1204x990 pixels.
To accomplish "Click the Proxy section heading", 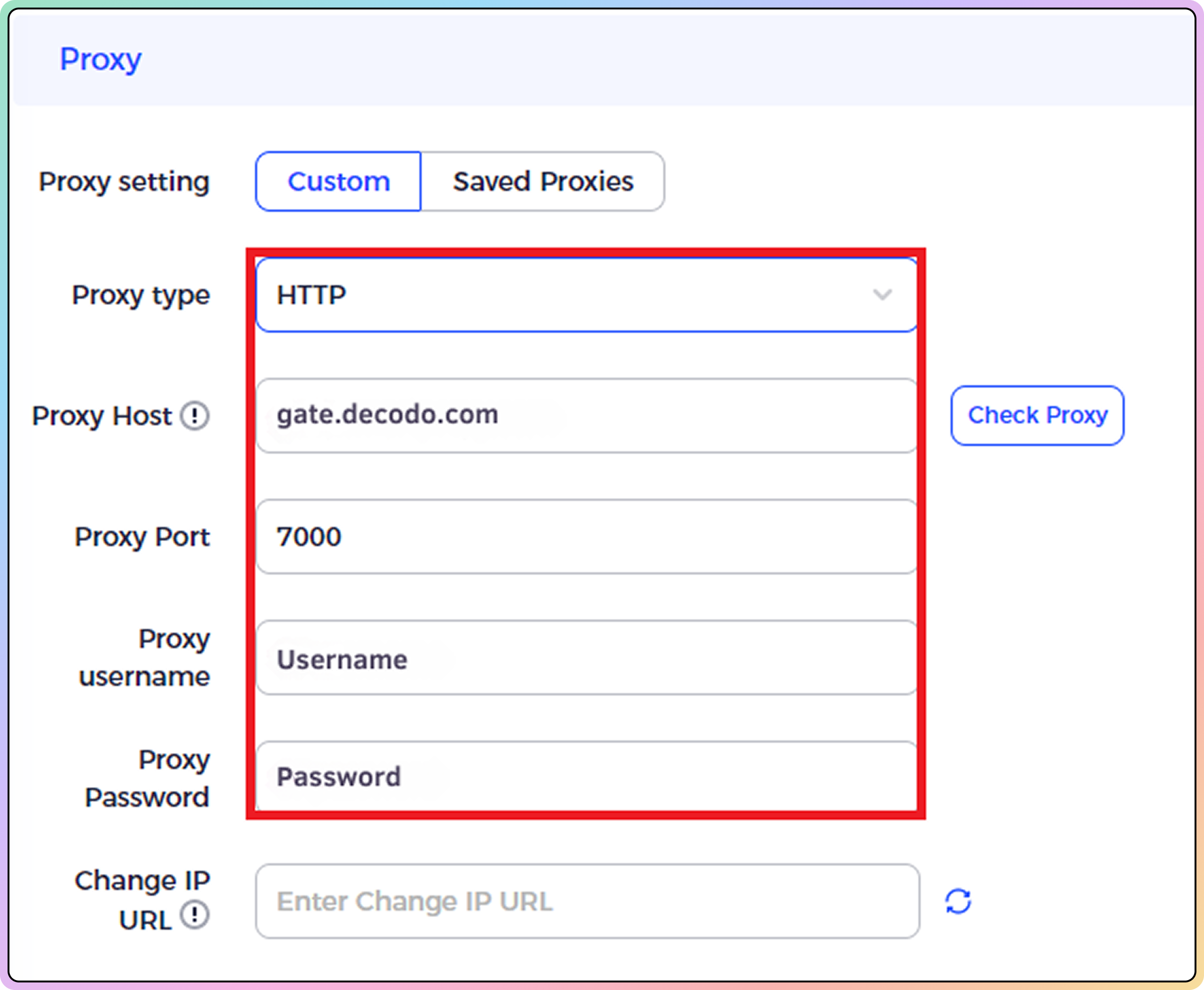I will pos(101,60).
